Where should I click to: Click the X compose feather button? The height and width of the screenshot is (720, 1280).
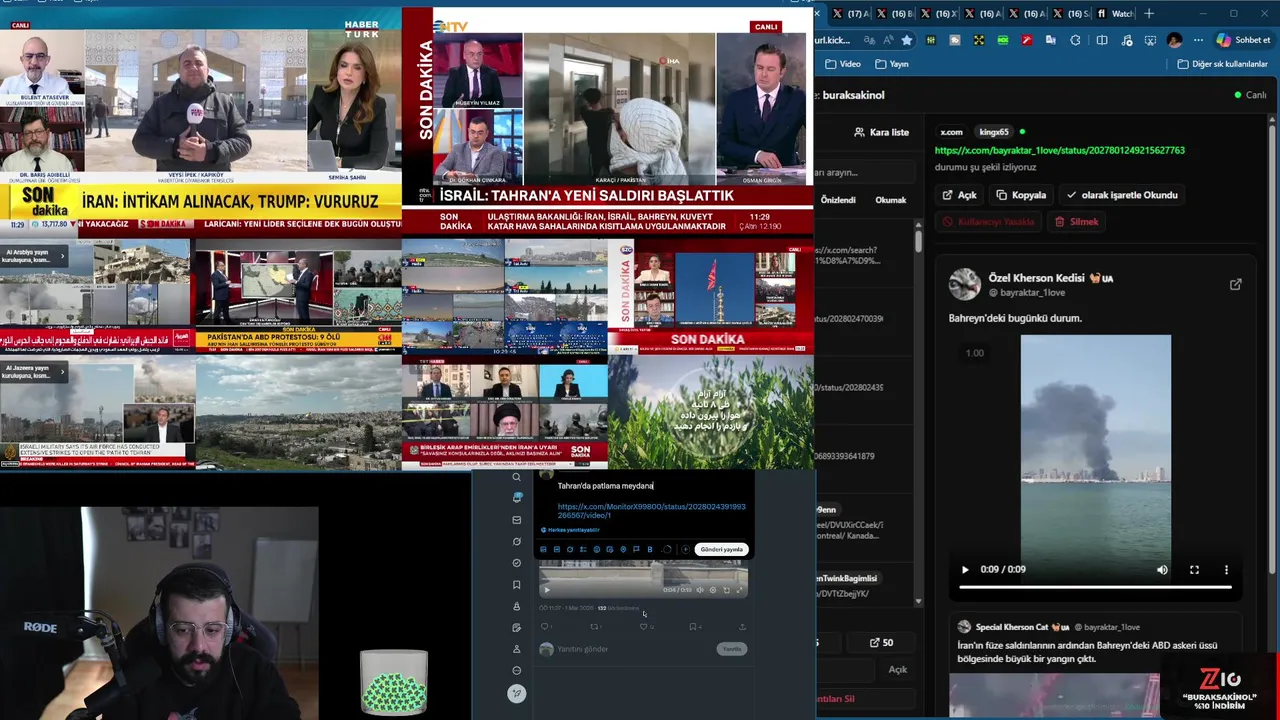[x=517, y=693]
